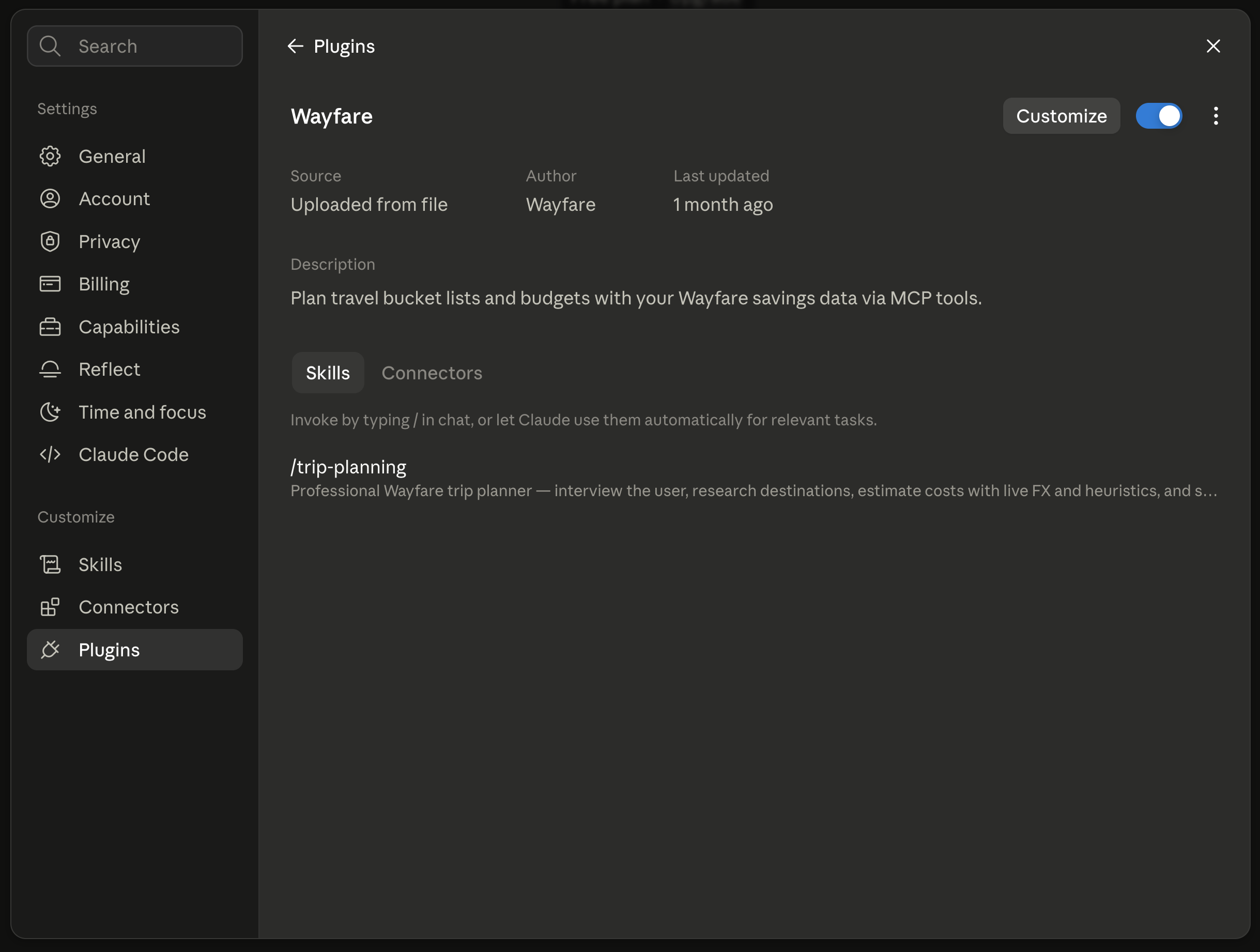Viewport: 1260px width, 952px height.
Task: Open the Wayfare plugin more options menu
Action: tap(1216, 116)
